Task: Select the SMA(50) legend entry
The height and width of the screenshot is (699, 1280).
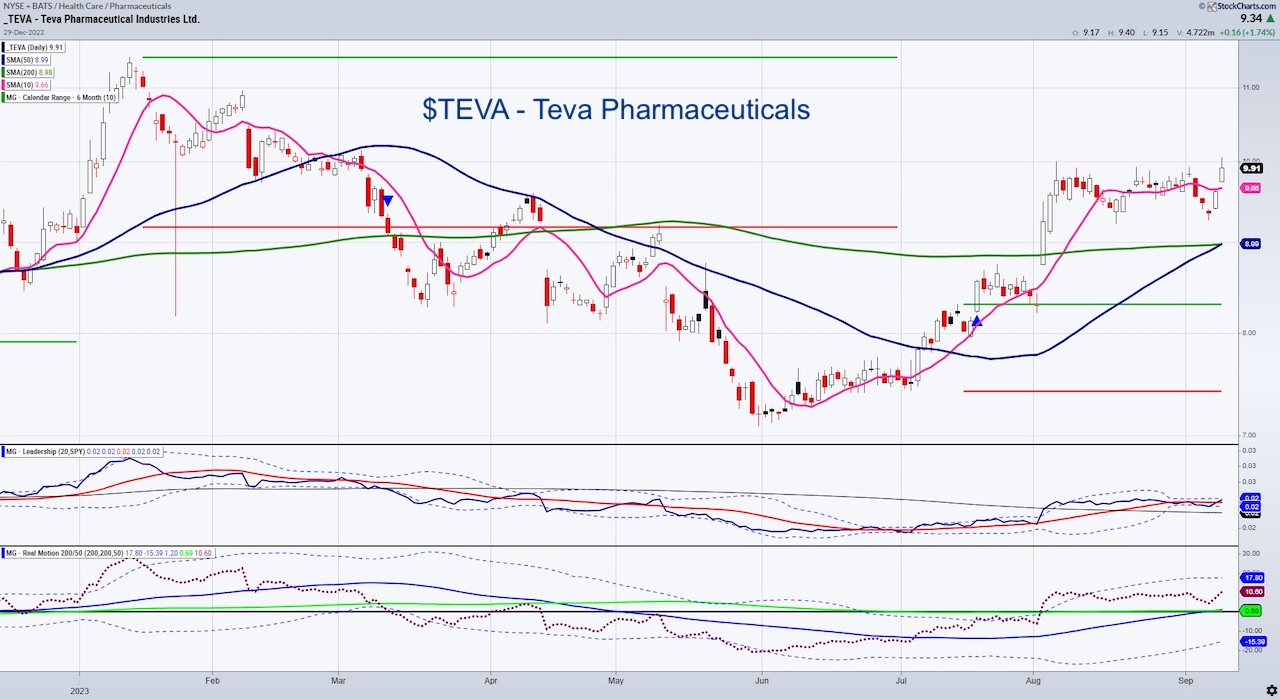Action: pyautogui.click(x=28, y=60)
